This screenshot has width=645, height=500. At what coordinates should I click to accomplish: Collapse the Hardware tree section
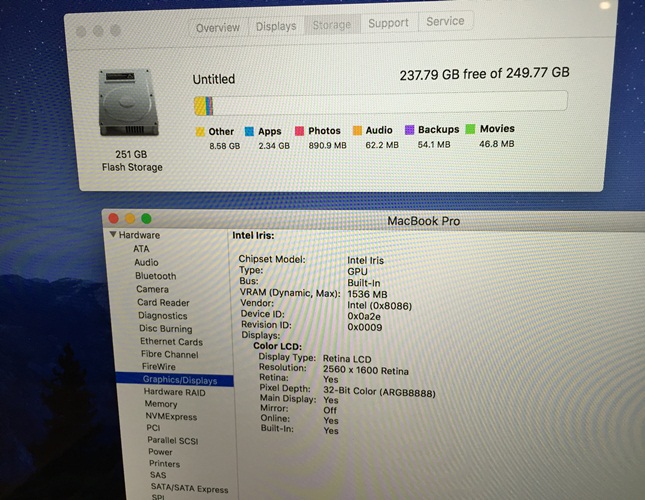(113, 234)
